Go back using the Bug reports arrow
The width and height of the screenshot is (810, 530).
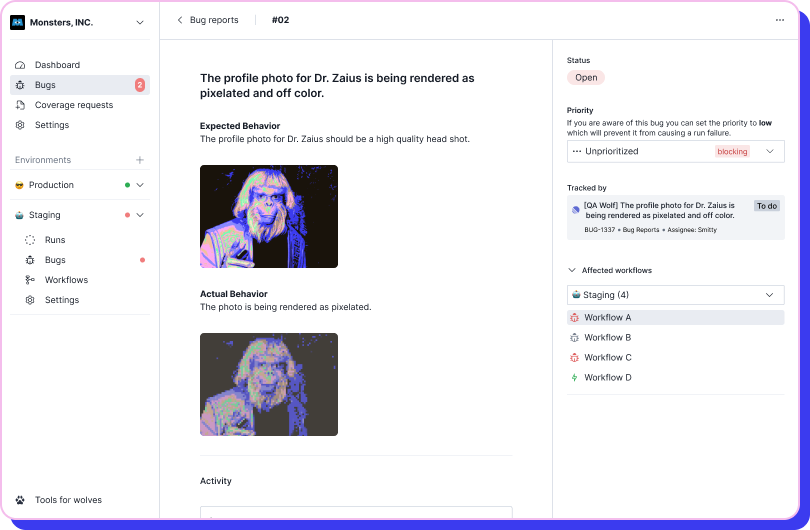pos(180,20)
